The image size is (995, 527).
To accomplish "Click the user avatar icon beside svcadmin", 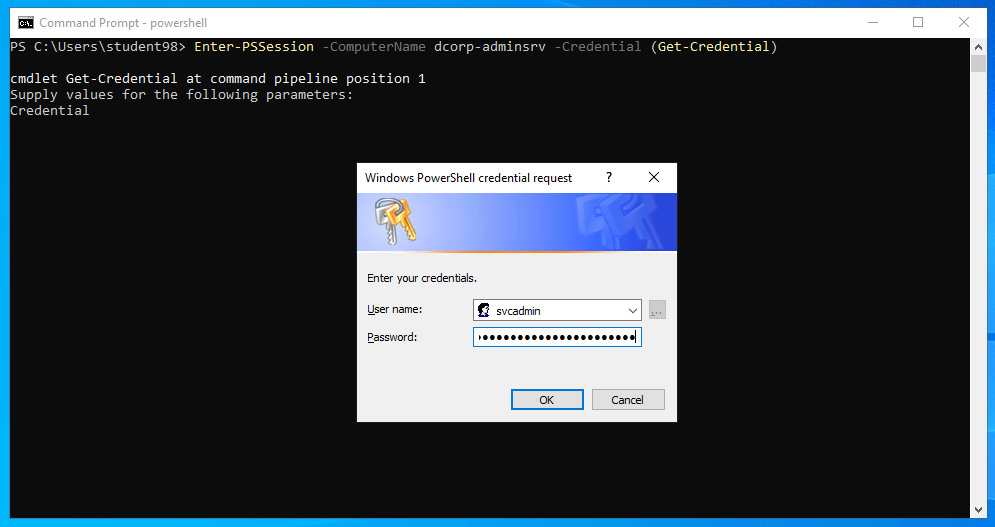I will pyautogui.click(x=484, y=311).
